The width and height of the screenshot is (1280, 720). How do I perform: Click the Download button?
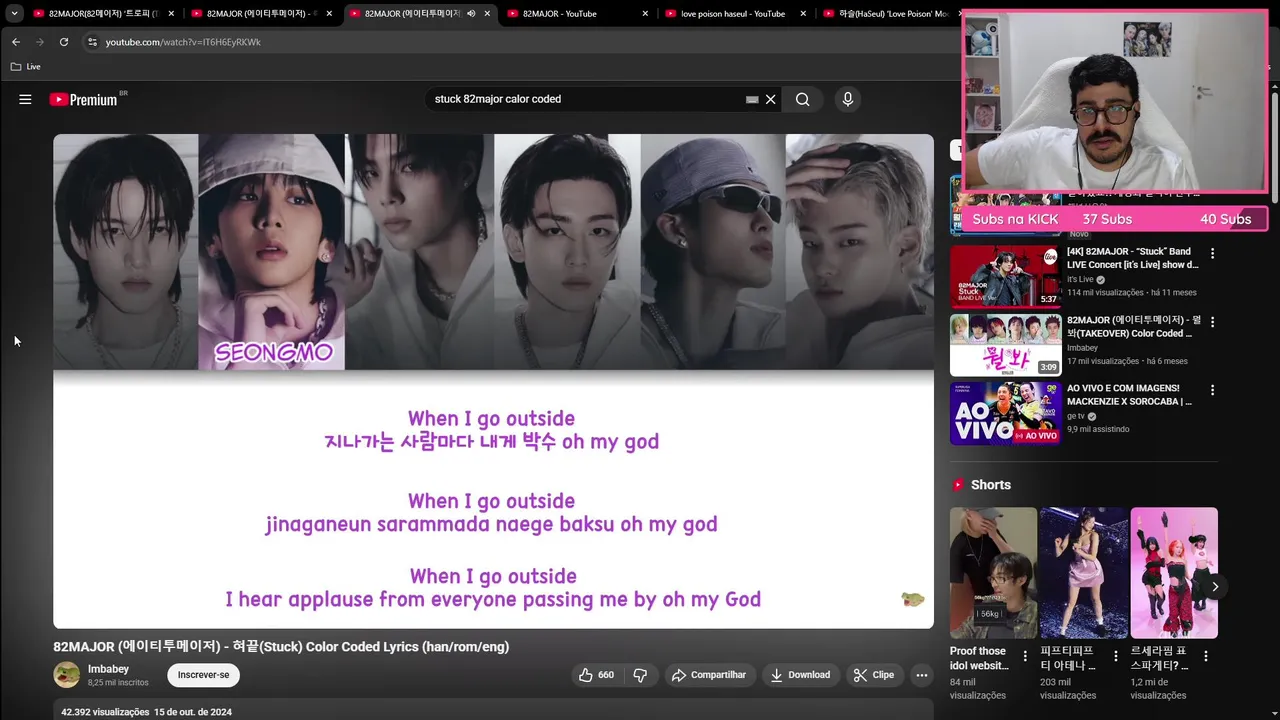coord(800,675)
